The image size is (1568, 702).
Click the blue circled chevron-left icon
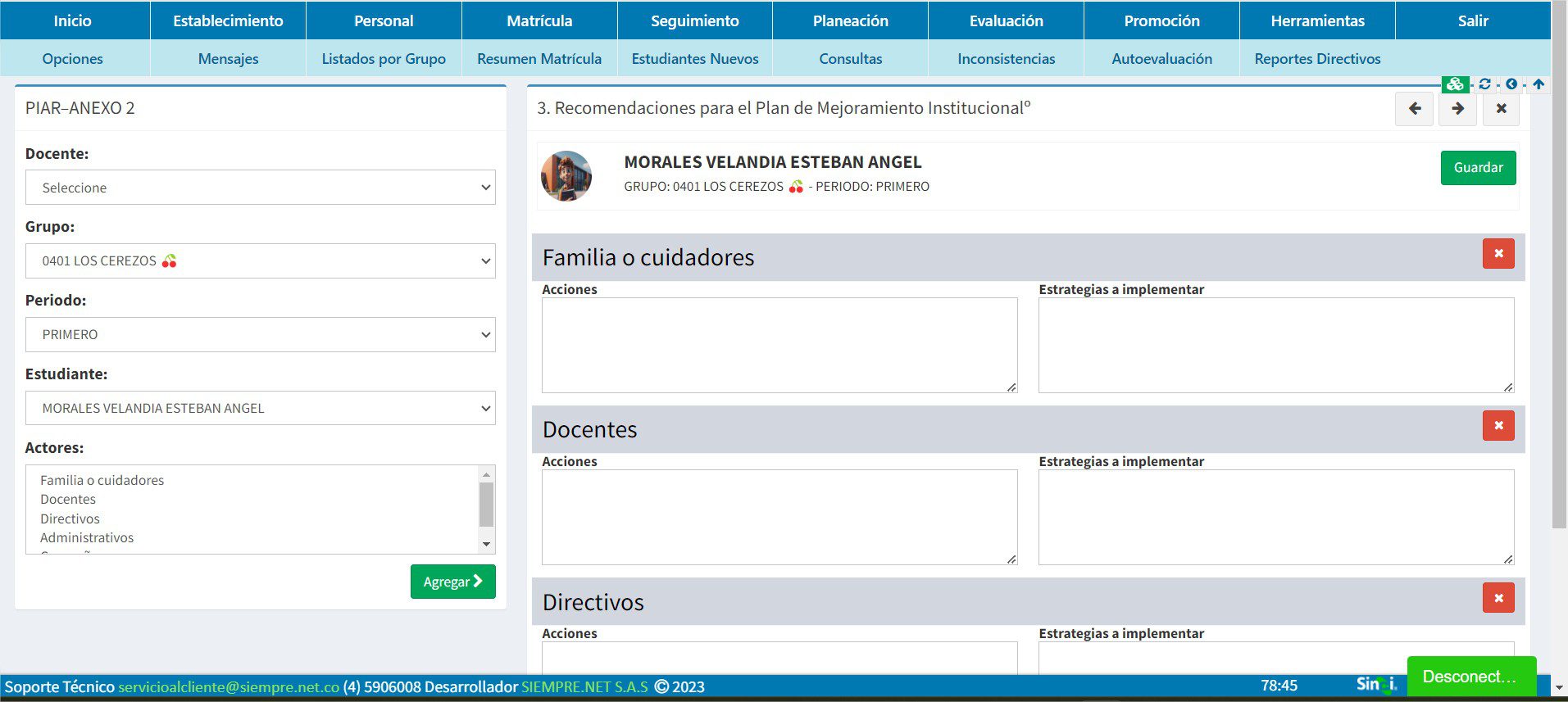coord(1511,84)
